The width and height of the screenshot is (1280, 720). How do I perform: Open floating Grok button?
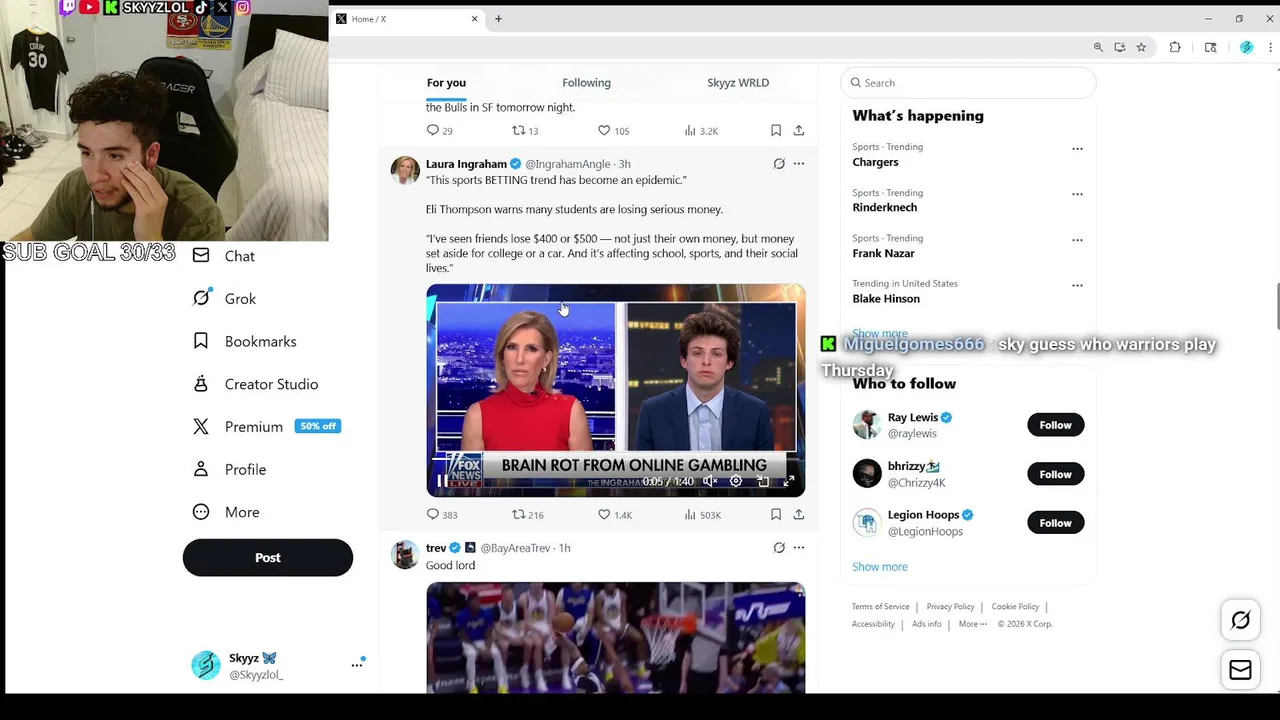(x=1240, y=620)
